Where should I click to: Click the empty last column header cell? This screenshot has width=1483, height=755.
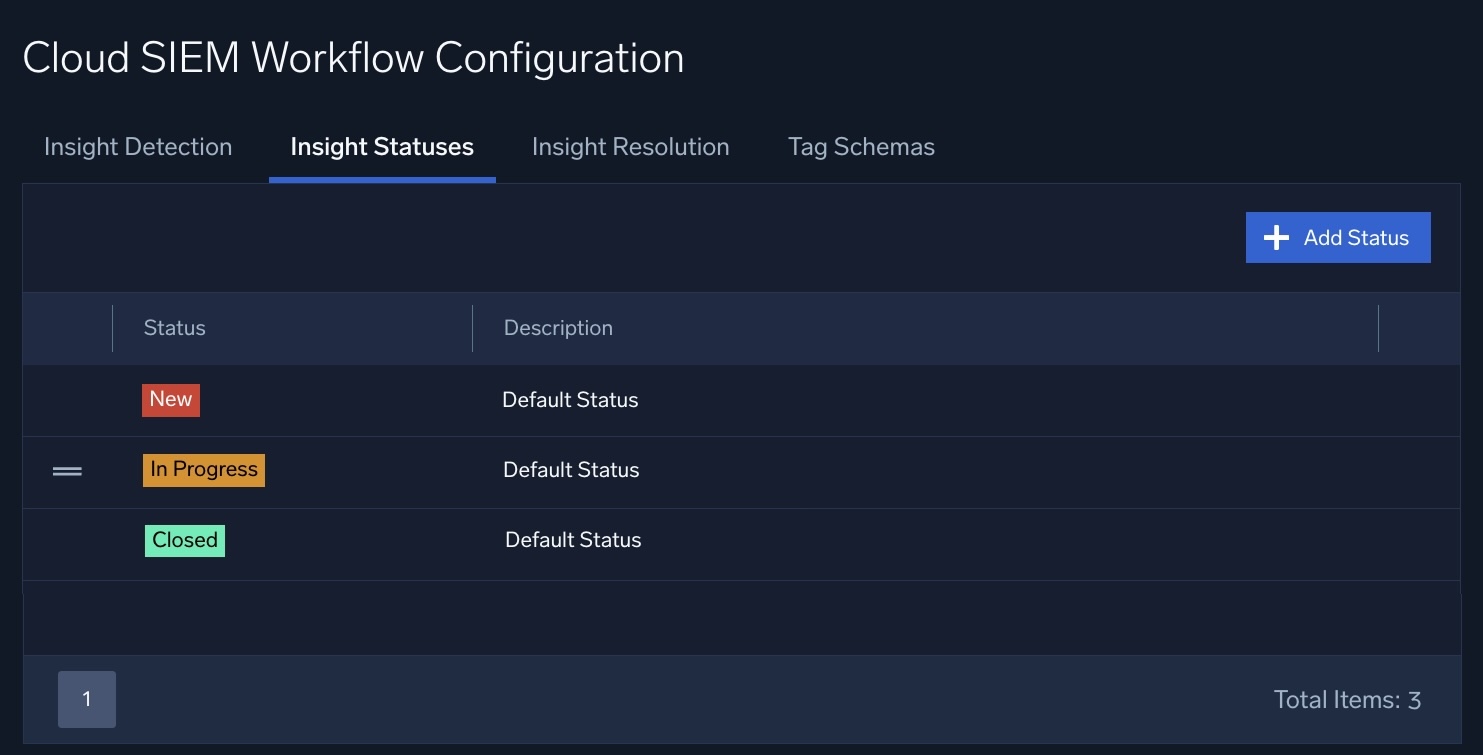point(1419,328)
